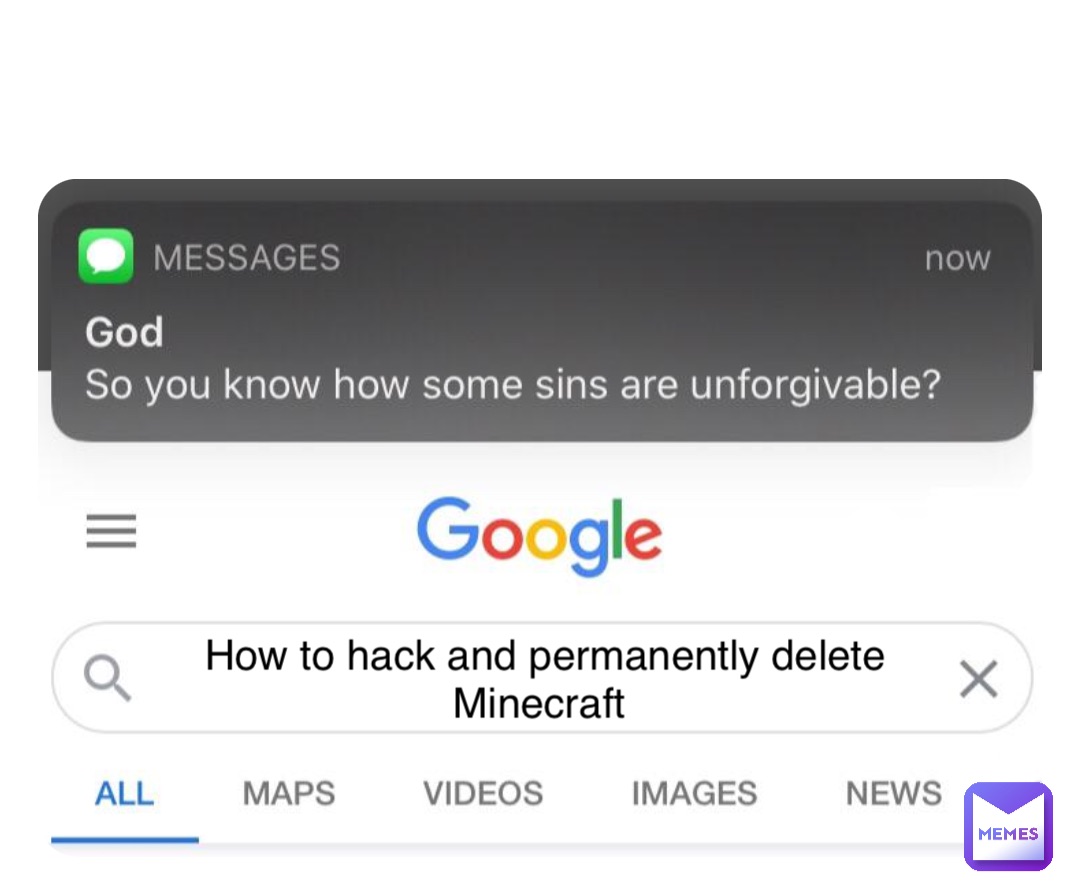Open the hamburger menu icon
The image size is (1080, 894).
[x=111, y=531]
